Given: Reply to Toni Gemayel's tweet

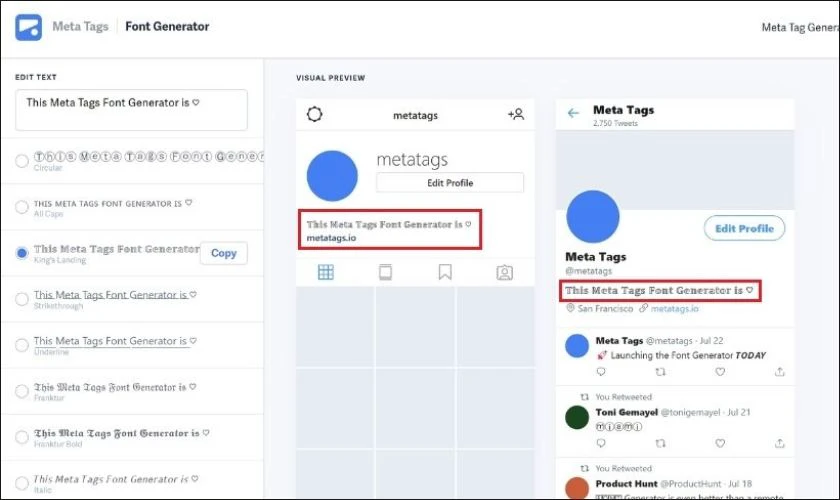Looking at the screenshot, I should click(601, 443).
